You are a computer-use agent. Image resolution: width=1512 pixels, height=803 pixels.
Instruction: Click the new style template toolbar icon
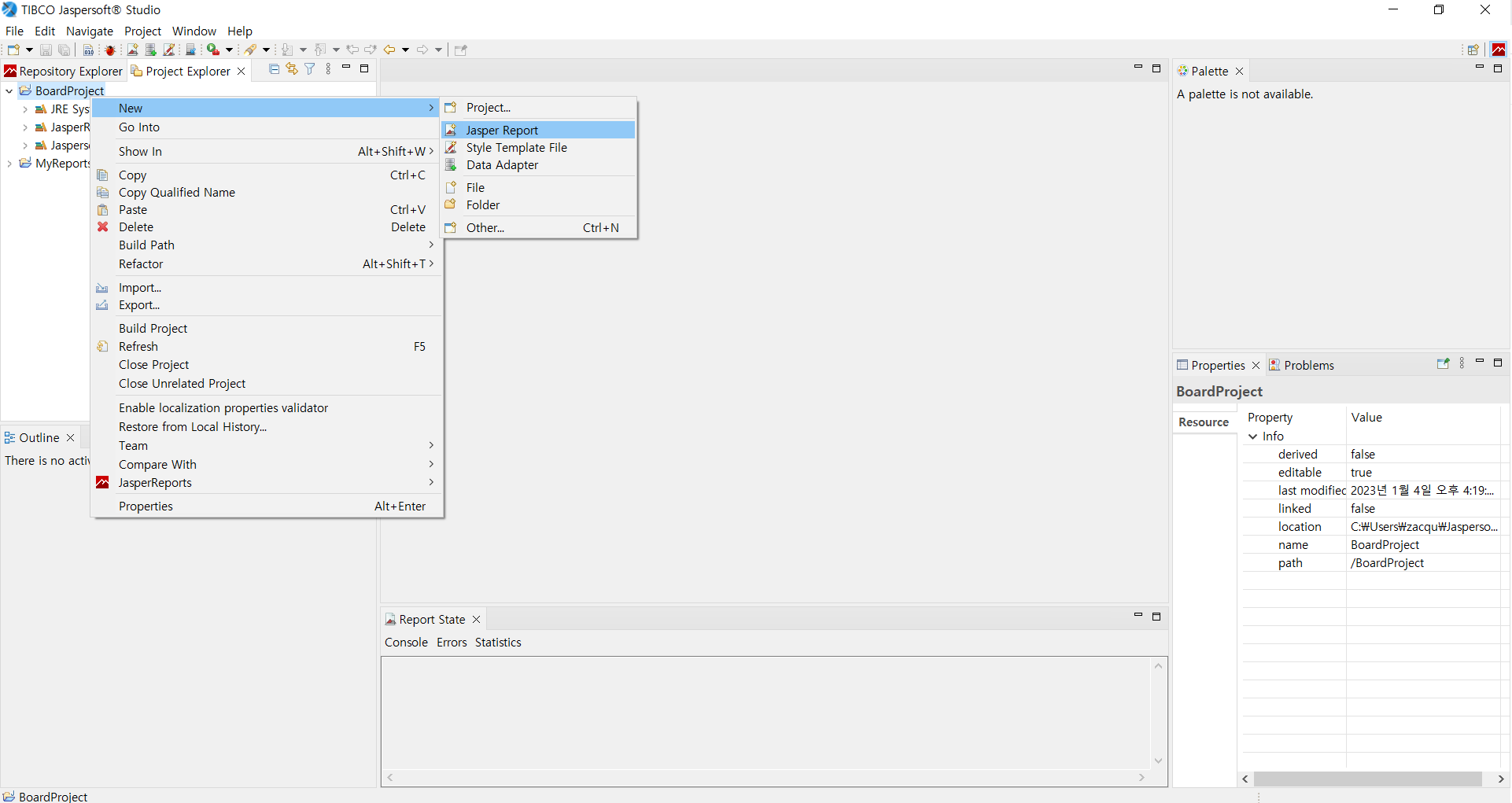169,50
